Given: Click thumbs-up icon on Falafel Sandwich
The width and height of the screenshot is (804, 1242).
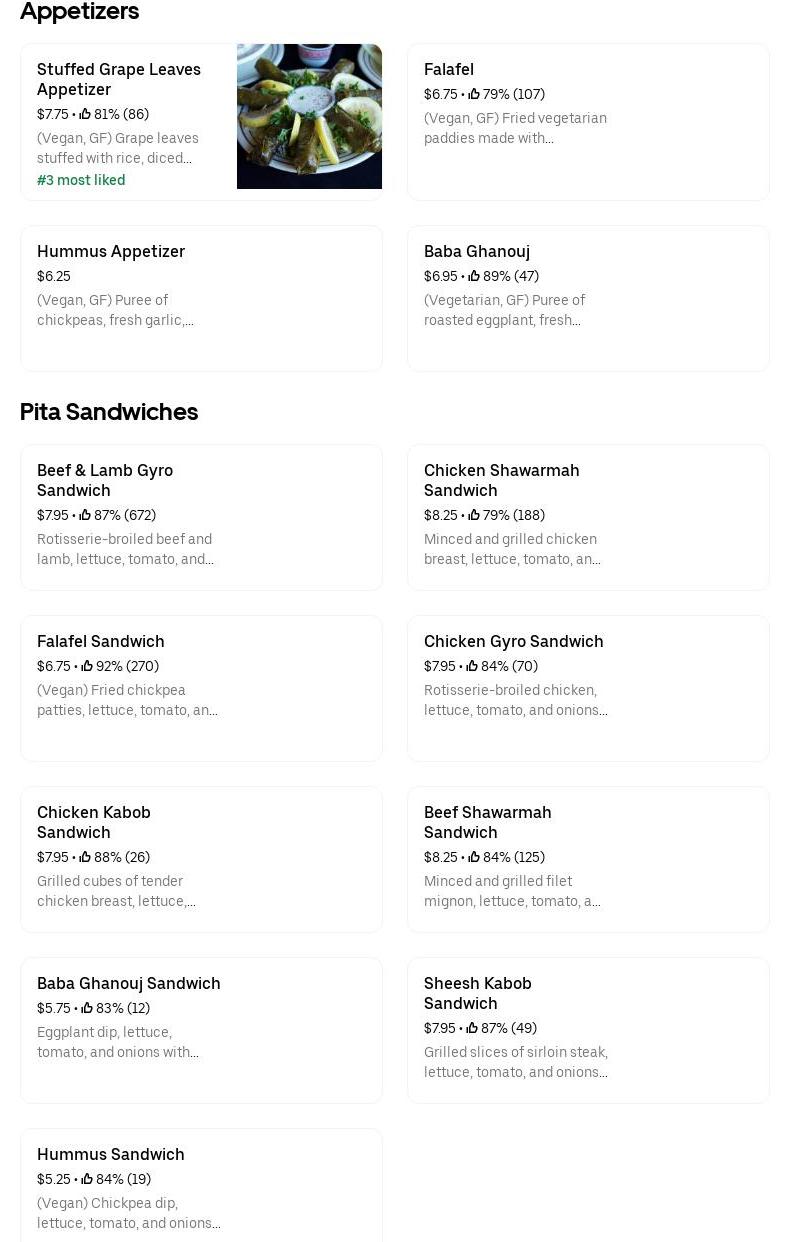Looking at the screenshot, I should (x=87, y=666).
